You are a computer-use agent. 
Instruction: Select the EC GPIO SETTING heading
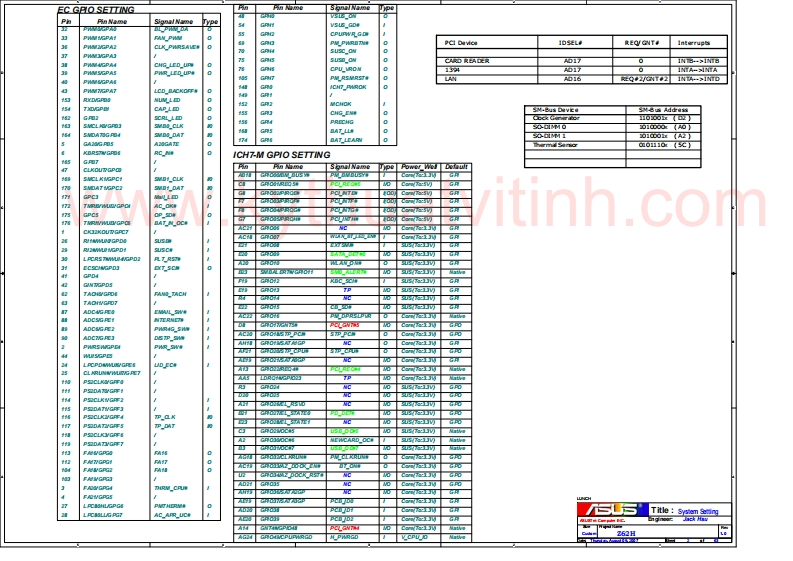coord(97,8)
